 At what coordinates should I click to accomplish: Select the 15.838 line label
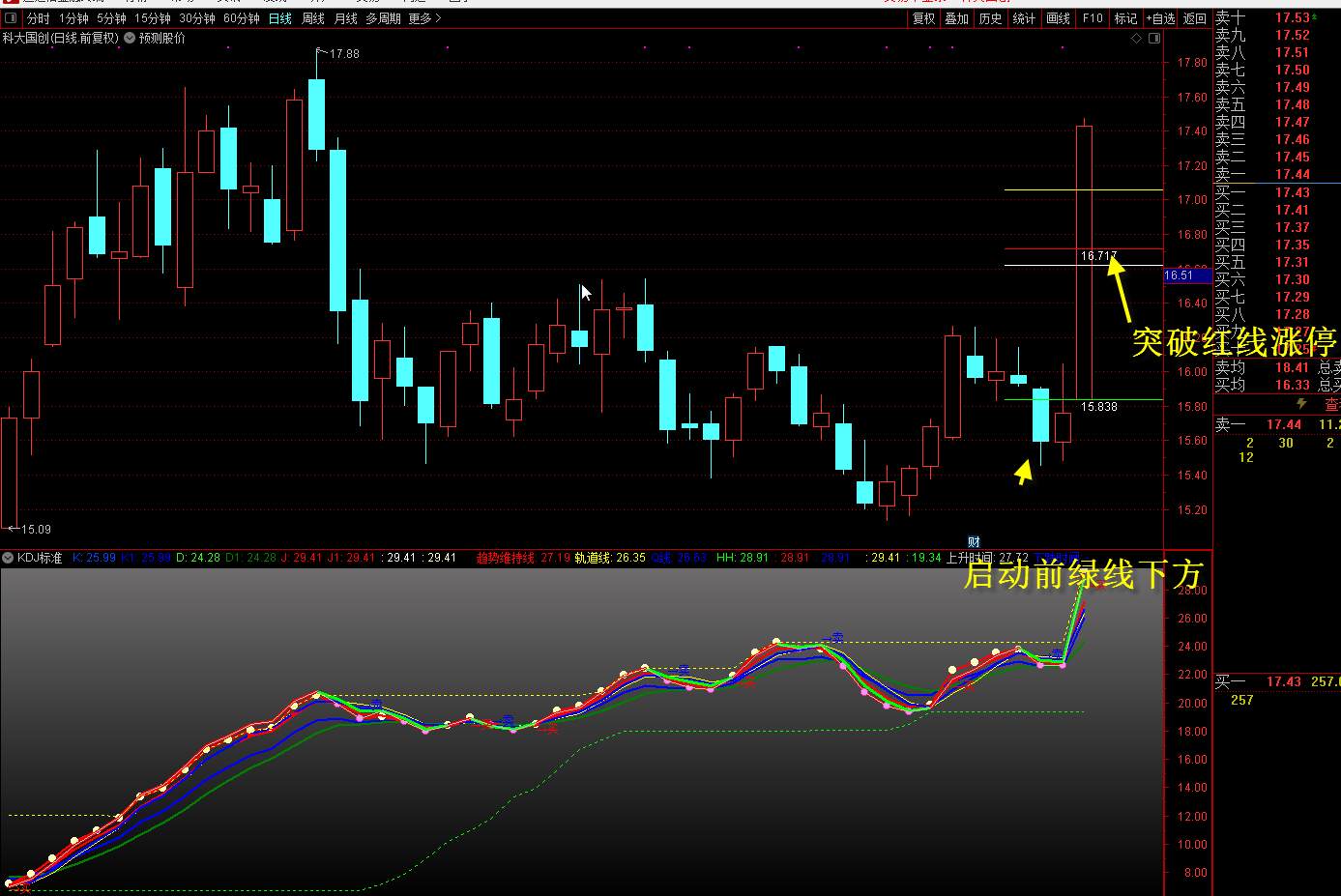1098,407
